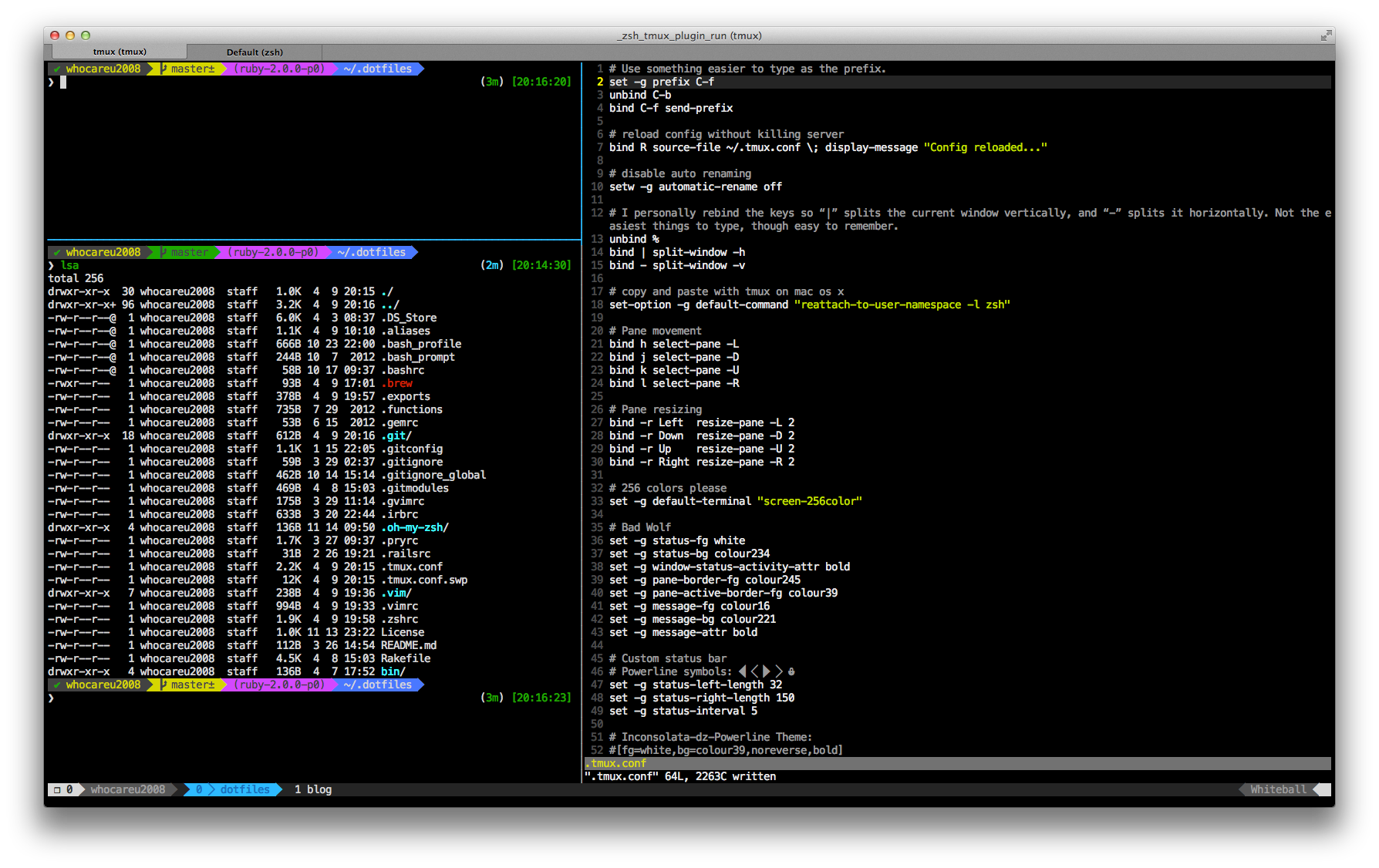This screenshot has width=1379, height=868.
Task: Click 'unbind C-b' line in vim
Action: (x=640, y=95)
